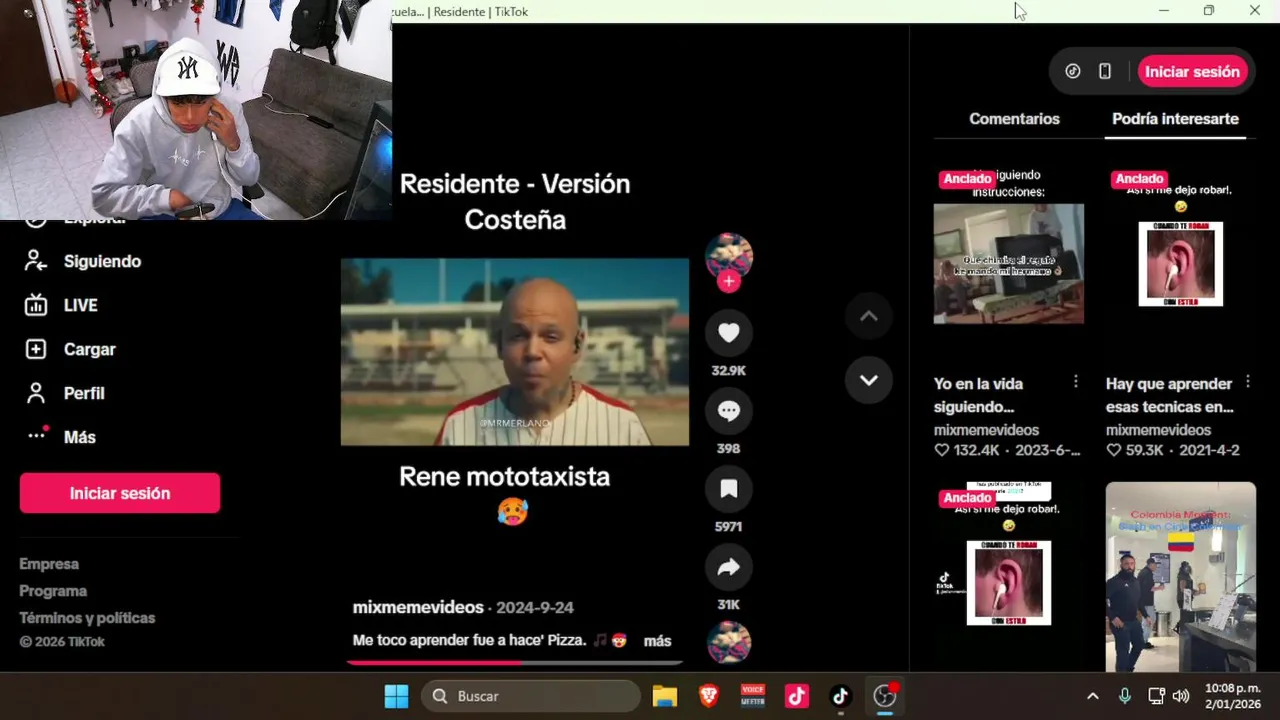Open the network icon in system tray

pyautogui.click(x=1156, y=696)
